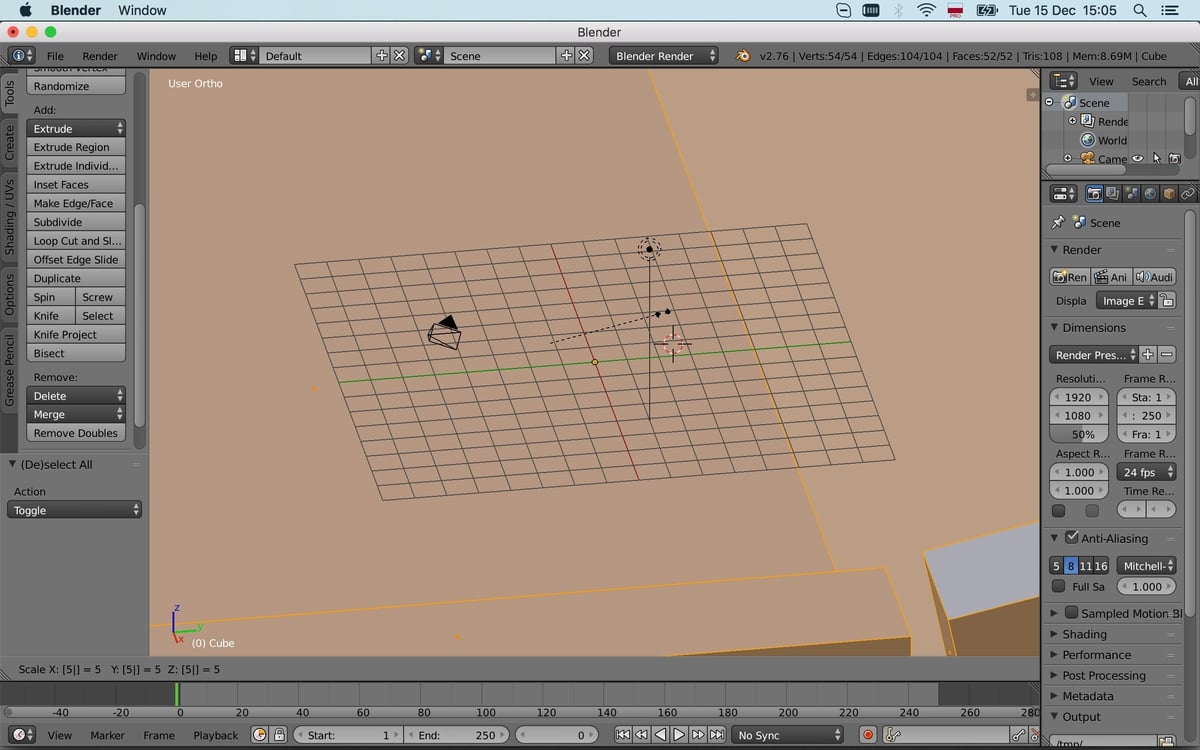The width and height of the screenshot is (1200, 750).
Task: Toggle Camera visibility eye in outliner
Action: click(x=1137, y=158)
